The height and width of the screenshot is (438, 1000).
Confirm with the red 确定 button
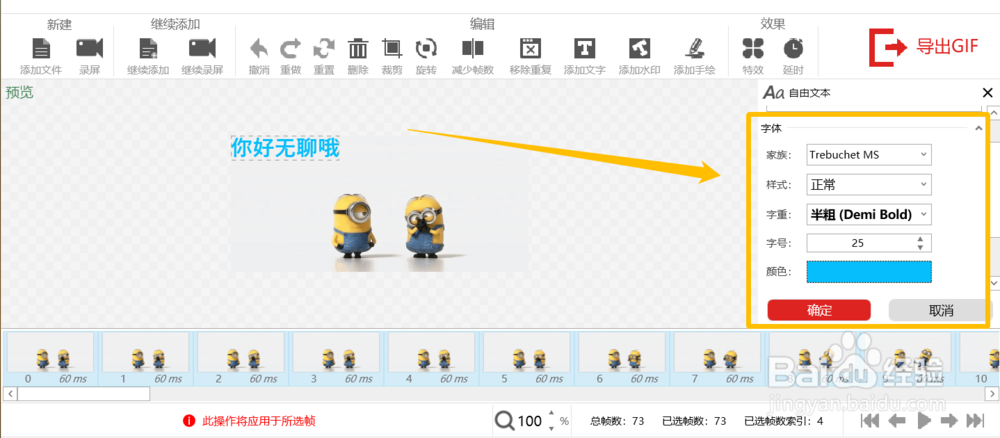point(820,310)
